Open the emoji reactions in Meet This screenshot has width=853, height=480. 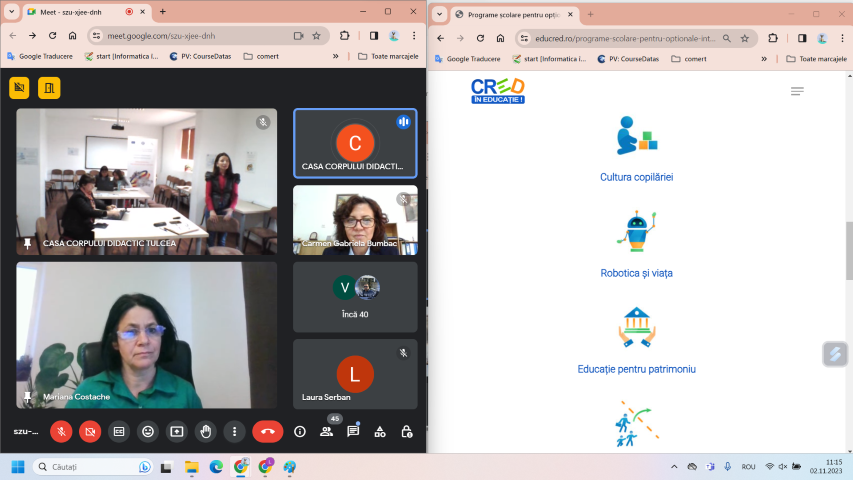point(148,432)
